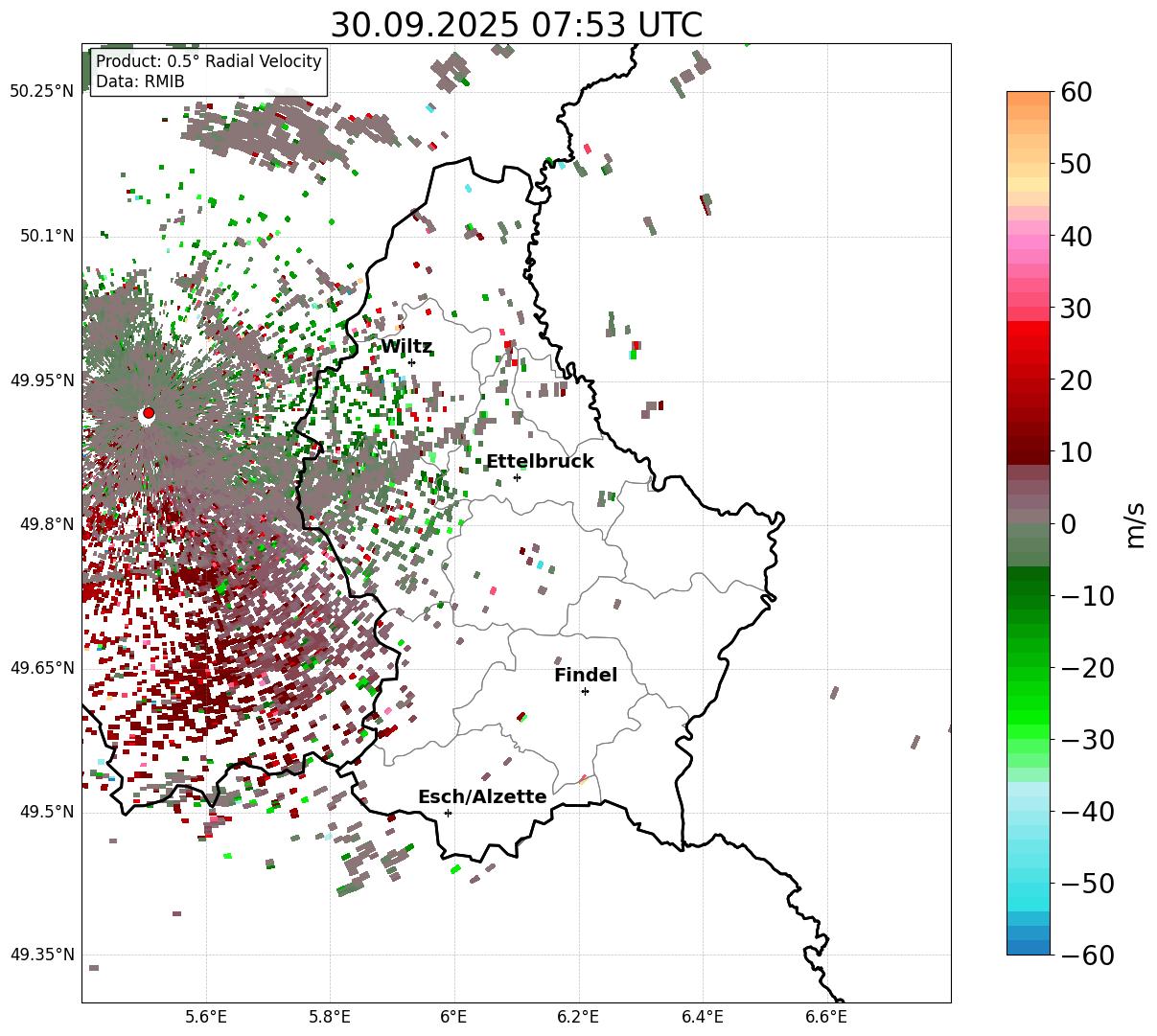
Task: Click the title 30.09.2025 07:53 UTC
Action: coord(516,25)
